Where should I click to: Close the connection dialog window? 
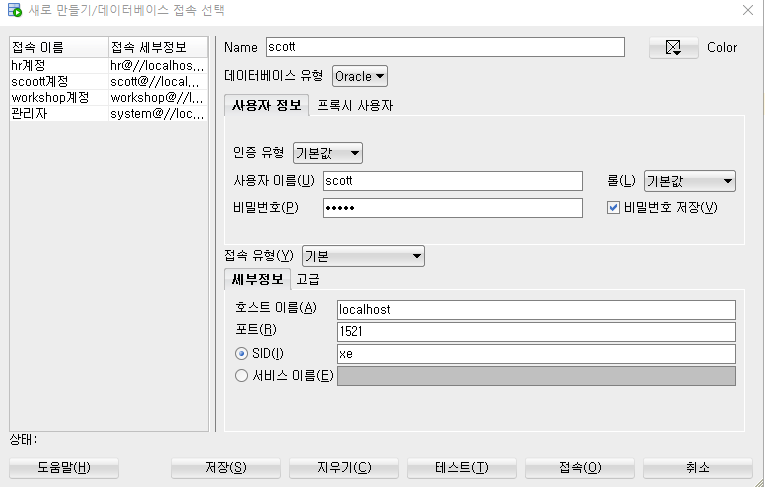point(747,10)
